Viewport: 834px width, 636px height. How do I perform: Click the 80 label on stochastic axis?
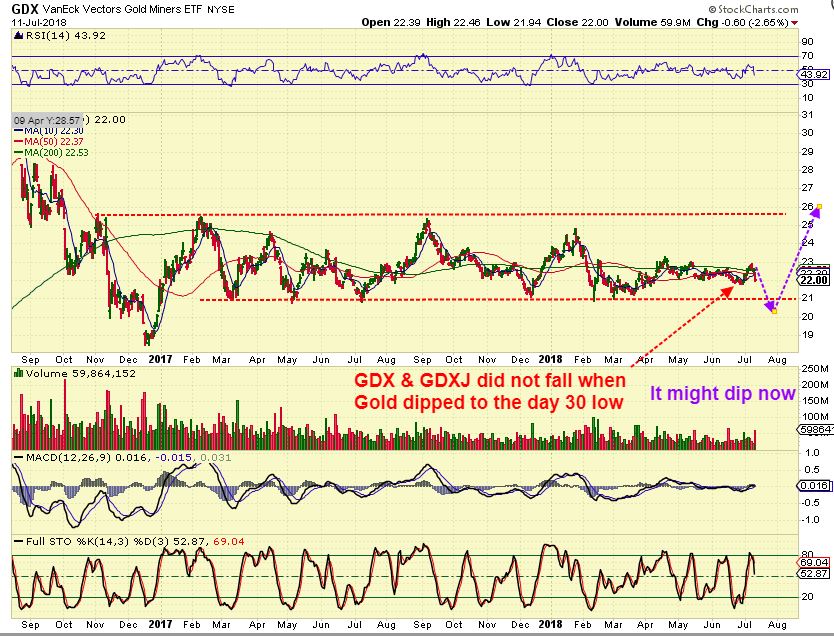click(807, 554)
